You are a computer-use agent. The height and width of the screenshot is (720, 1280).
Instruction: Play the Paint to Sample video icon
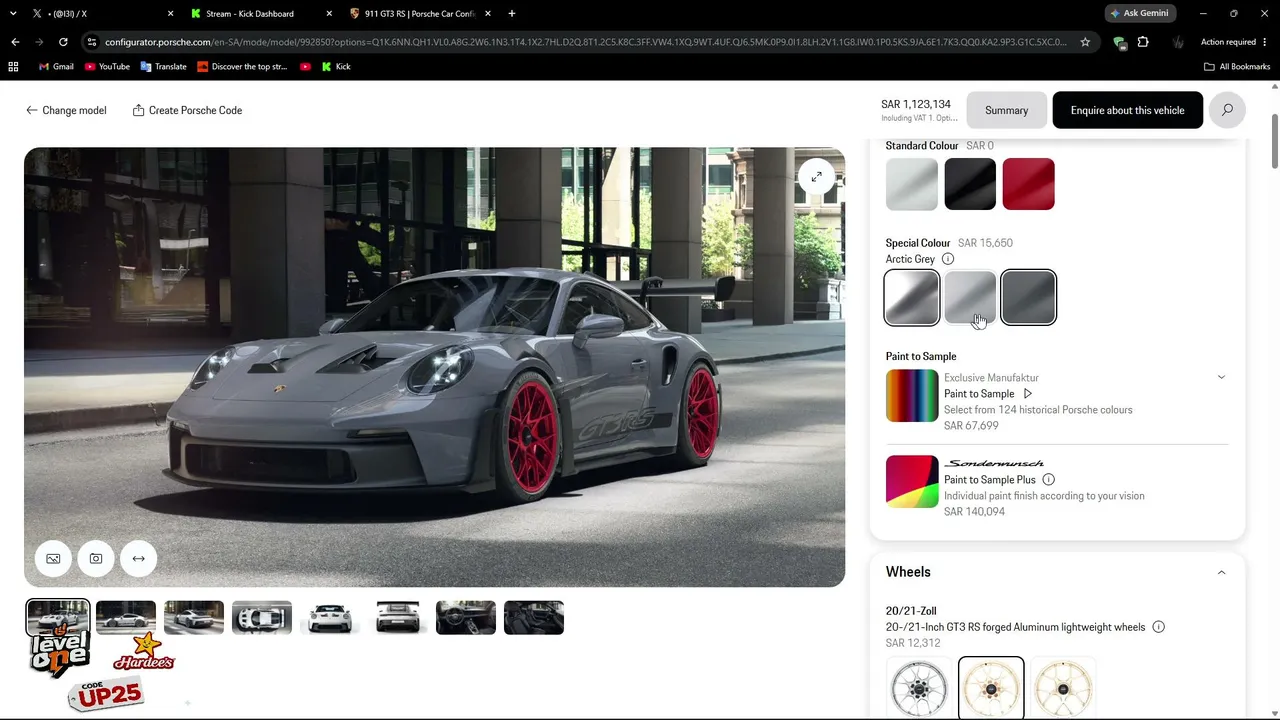tap(1027, 394)
